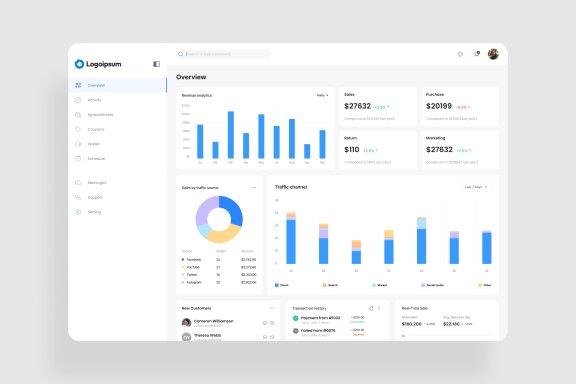Open Theresa Webb customer name
The width and height of the screenshot is (576, 384).
pos(207,335)
